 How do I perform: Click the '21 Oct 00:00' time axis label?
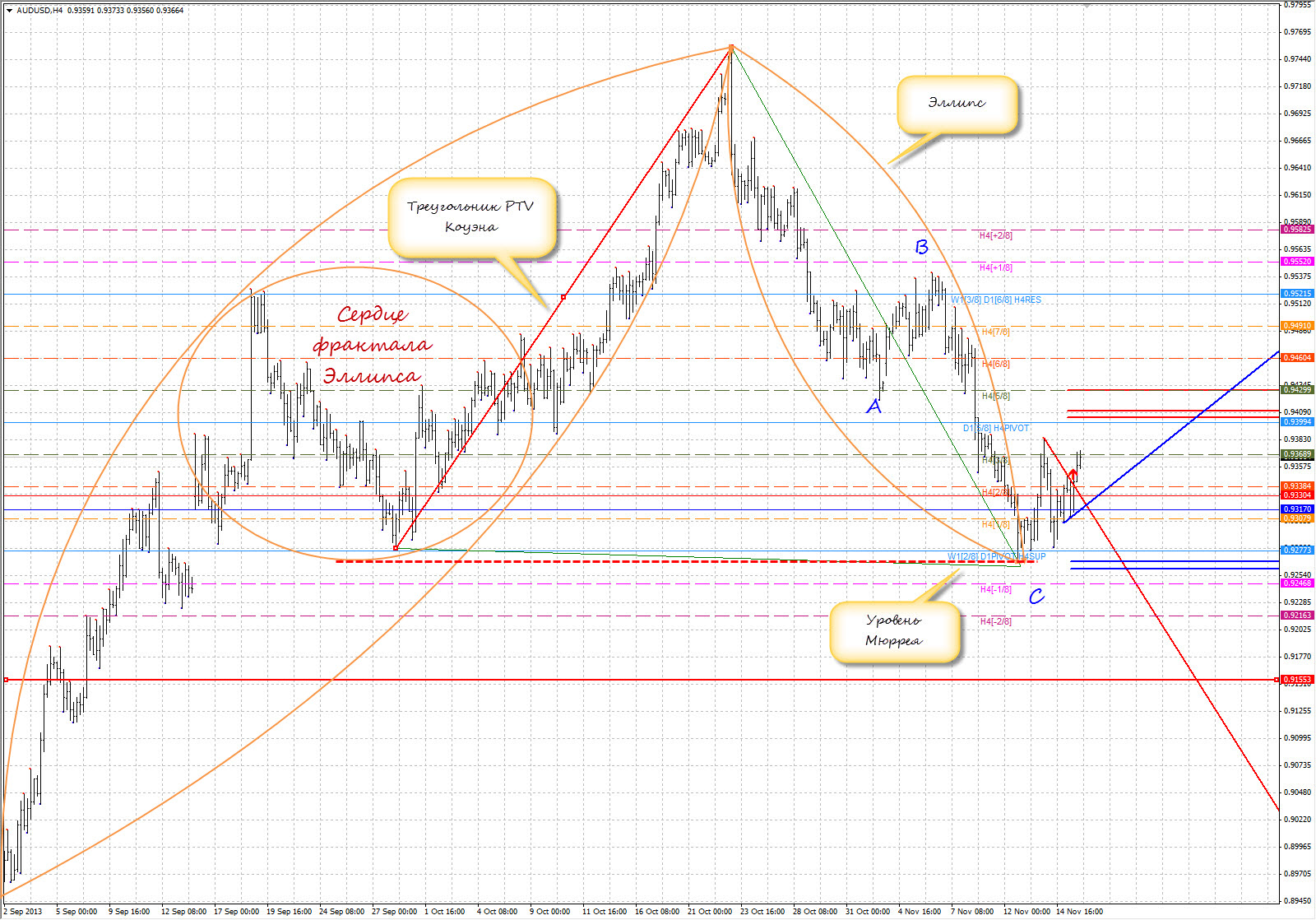click(710, 911)
